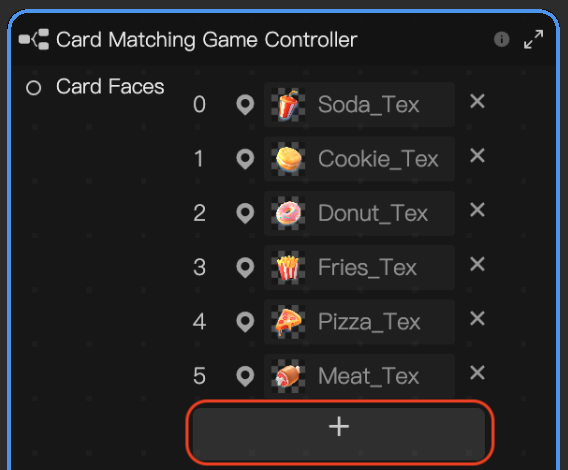The width and height of the screenshot is (568, 470).
Task: Remove the Soda_Tex entry
Action: [x=477, y=101]
